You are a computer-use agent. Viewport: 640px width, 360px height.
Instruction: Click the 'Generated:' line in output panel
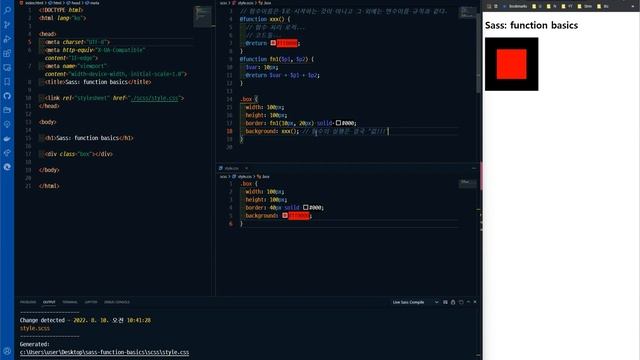tap(35, 344)
